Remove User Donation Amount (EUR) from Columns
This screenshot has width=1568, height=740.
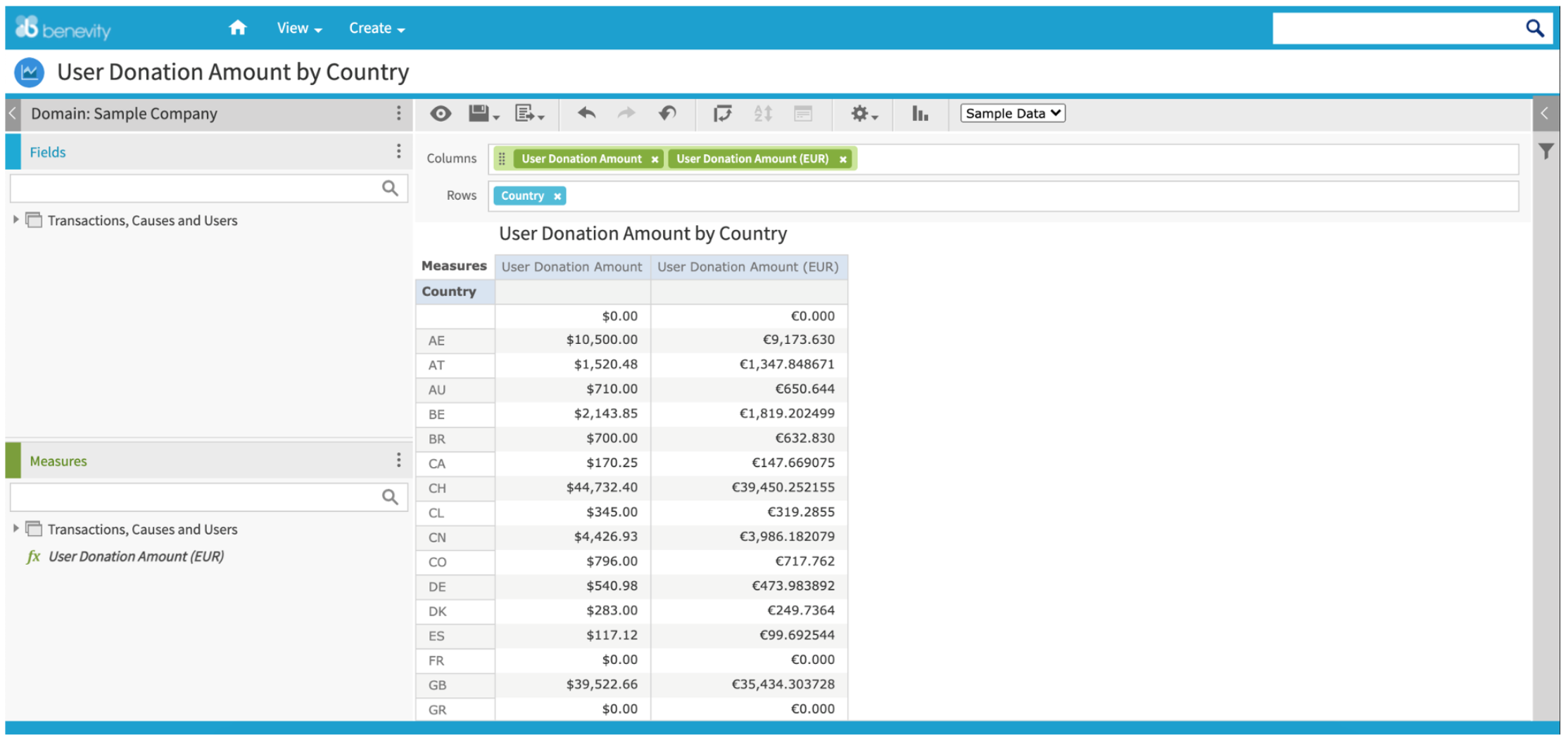coord(842,160)
